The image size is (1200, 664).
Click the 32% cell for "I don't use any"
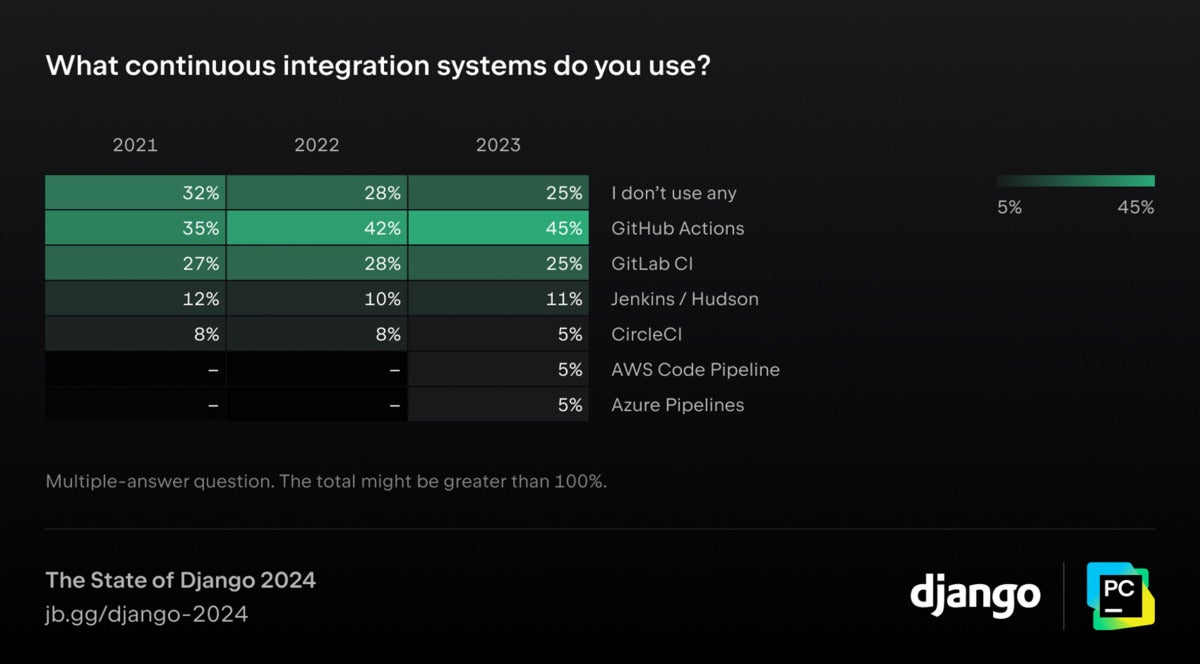135,193
